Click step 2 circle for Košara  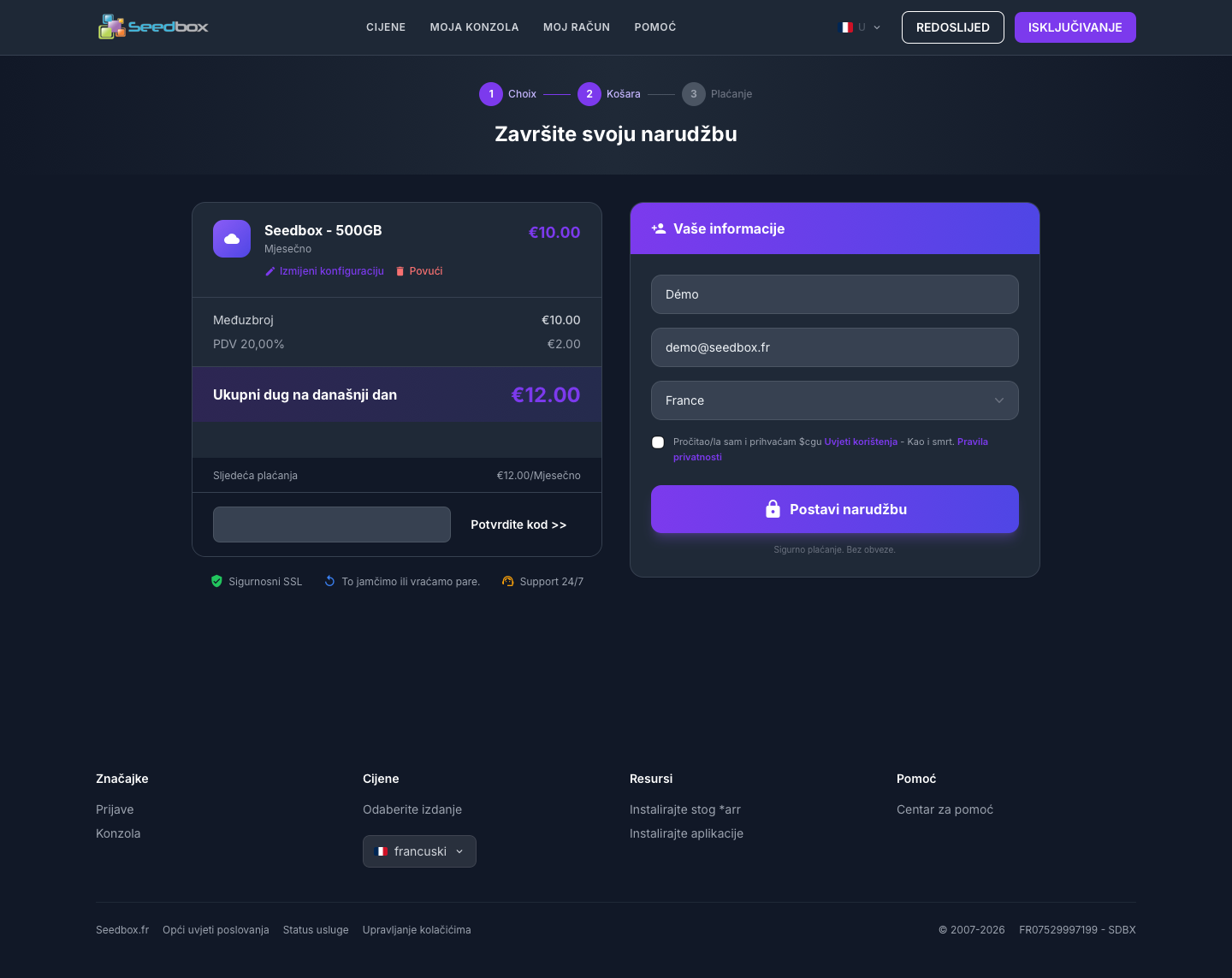click(589, 94)
